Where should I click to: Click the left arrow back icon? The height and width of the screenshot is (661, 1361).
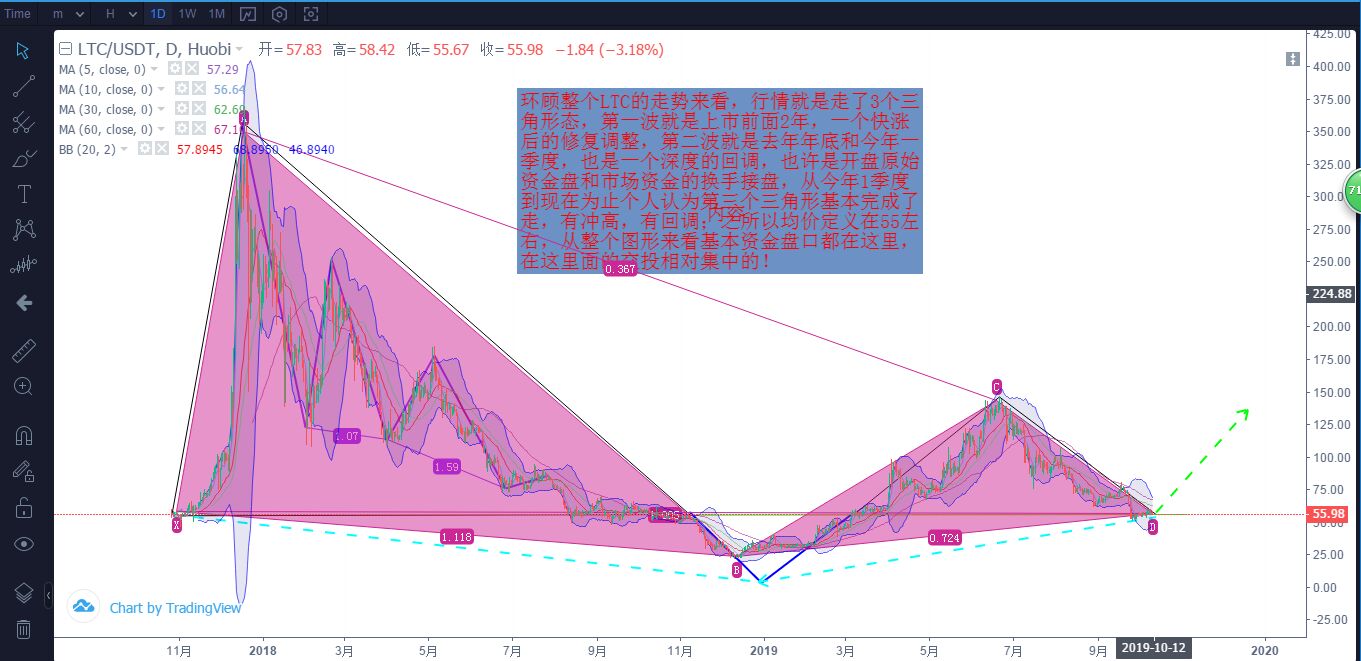[x=23, y=302]
